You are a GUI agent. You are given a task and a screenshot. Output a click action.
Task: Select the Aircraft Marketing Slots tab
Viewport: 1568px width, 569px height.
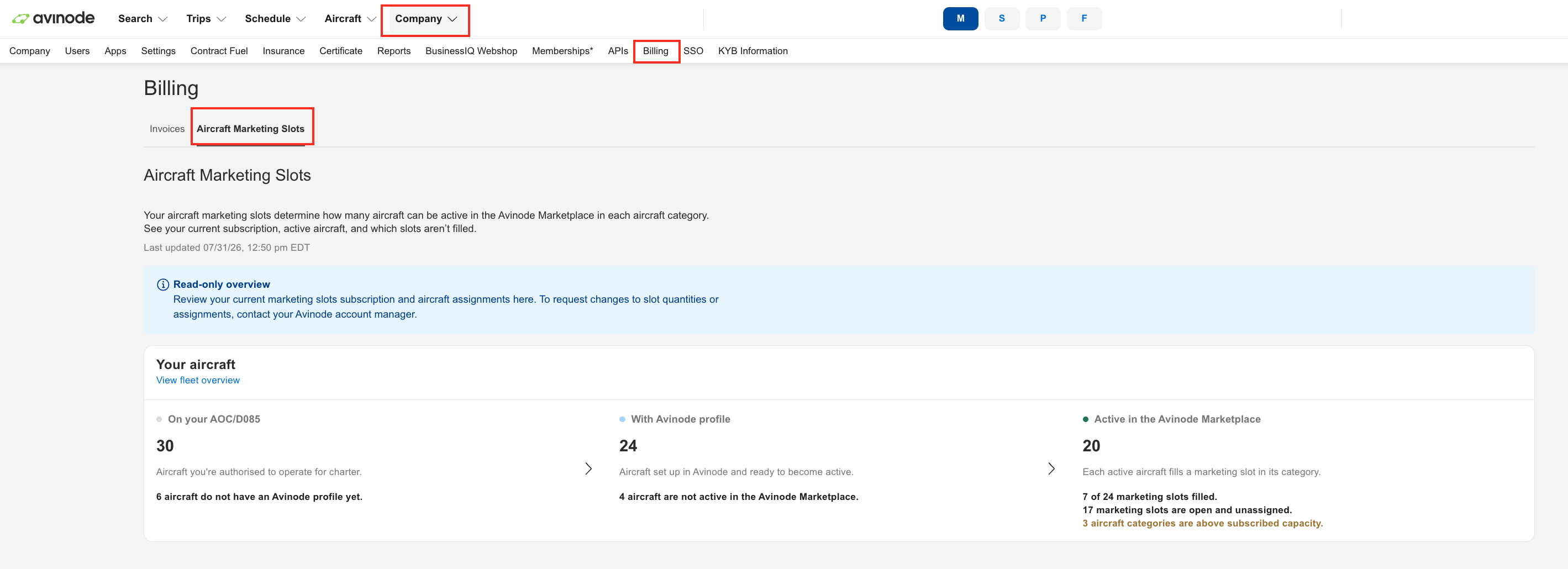pyautogui.click(x=250, y=129)
